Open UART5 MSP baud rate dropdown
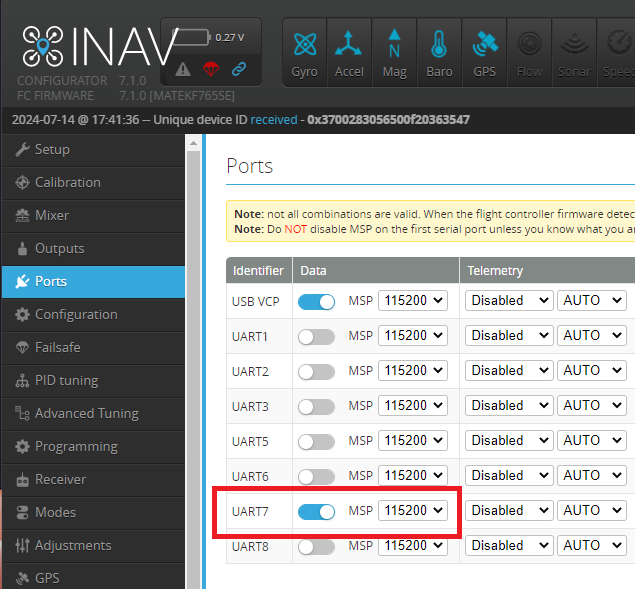Screen dimensions: 635x589 click(413, 440)
